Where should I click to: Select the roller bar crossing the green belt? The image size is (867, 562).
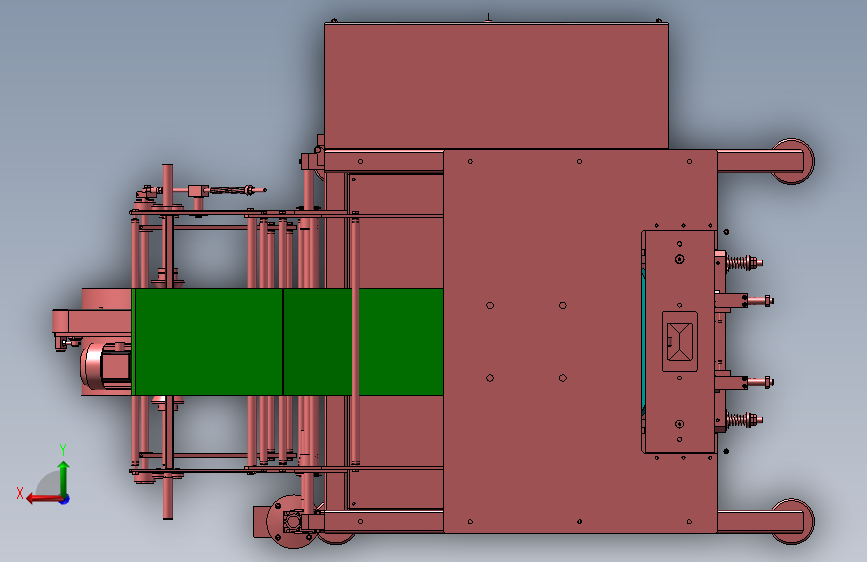pos(355,339)
